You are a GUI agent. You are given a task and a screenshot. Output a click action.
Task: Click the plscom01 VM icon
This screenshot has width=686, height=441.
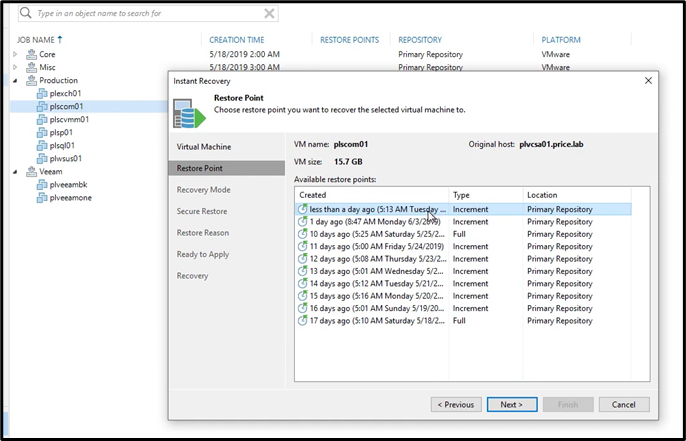click(42, 106)
